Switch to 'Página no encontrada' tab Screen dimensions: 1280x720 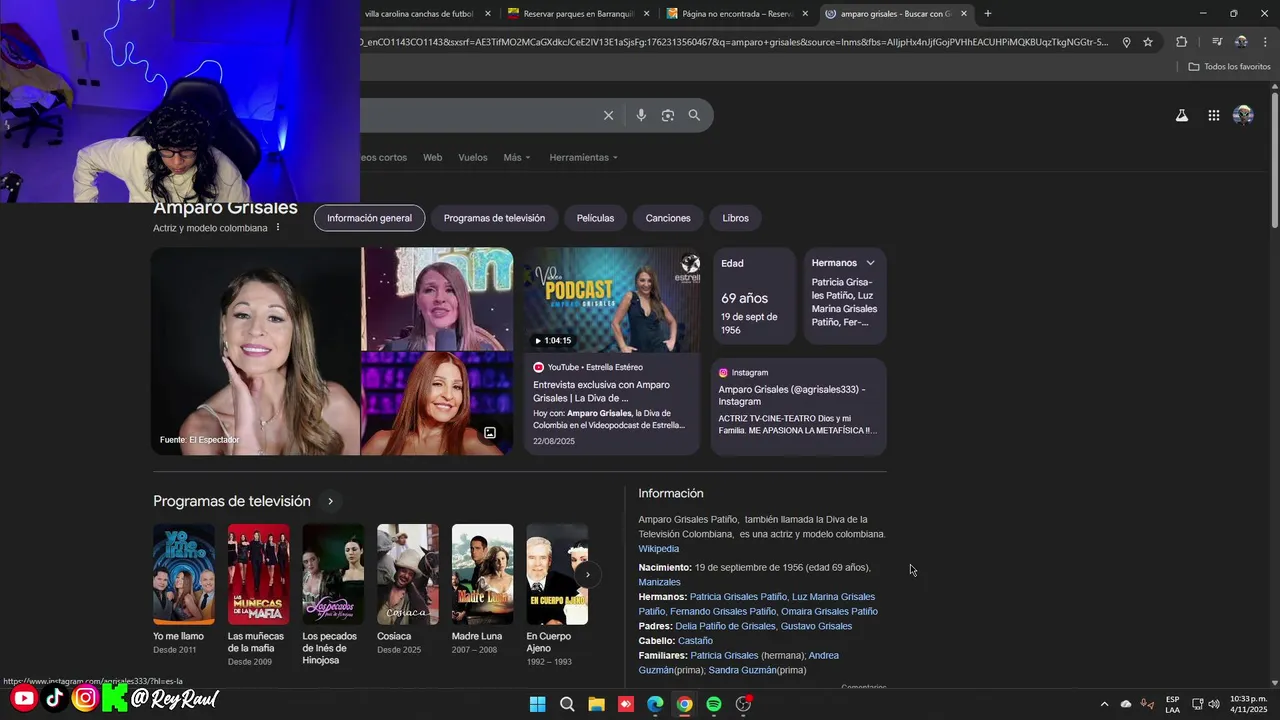click(736, 14)
